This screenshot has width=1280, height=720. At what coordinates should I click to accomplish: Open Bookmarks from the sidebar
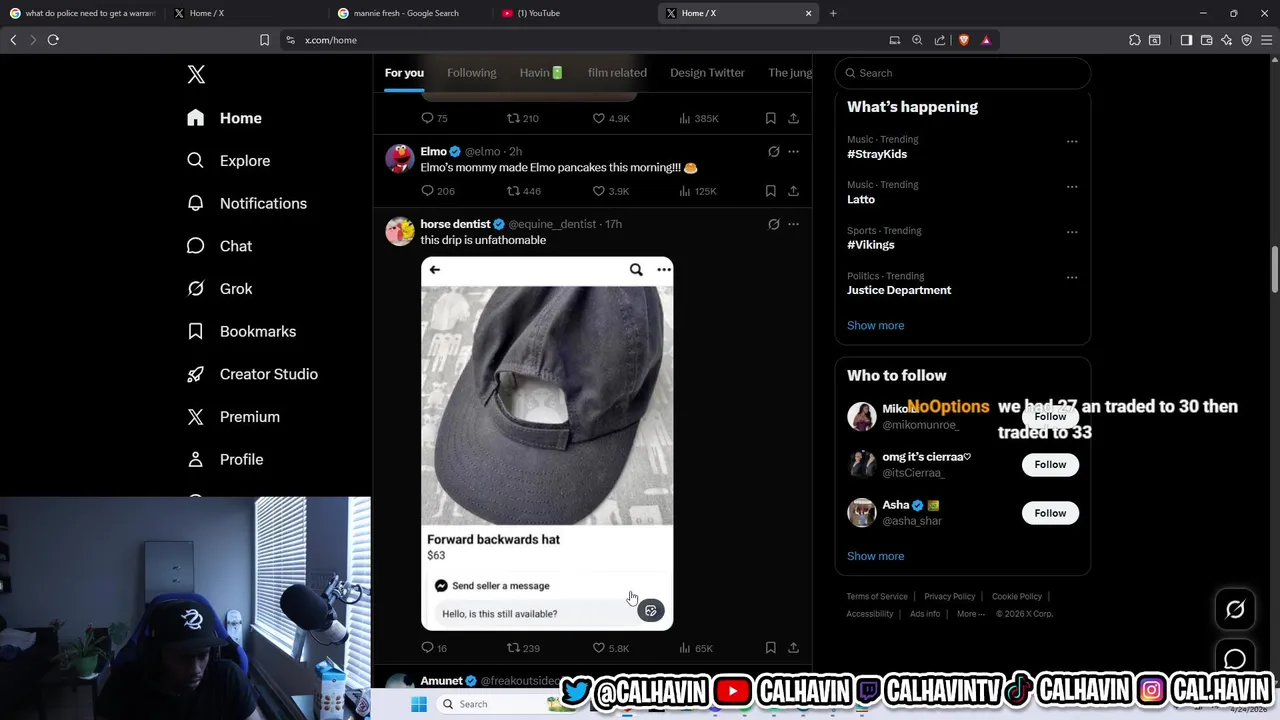(x=241, y=331)
